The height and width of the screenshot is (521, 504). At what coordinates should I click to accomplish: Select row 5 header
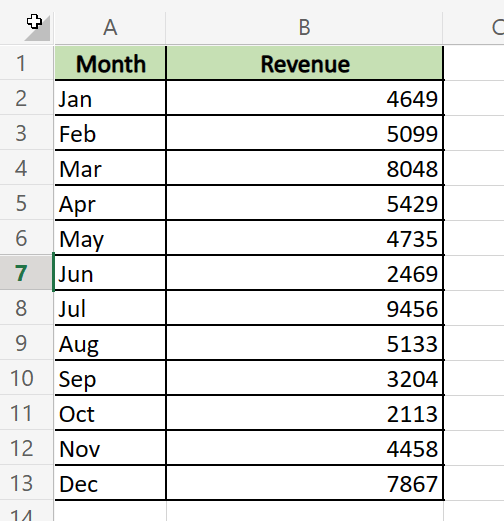coord(26,203)
